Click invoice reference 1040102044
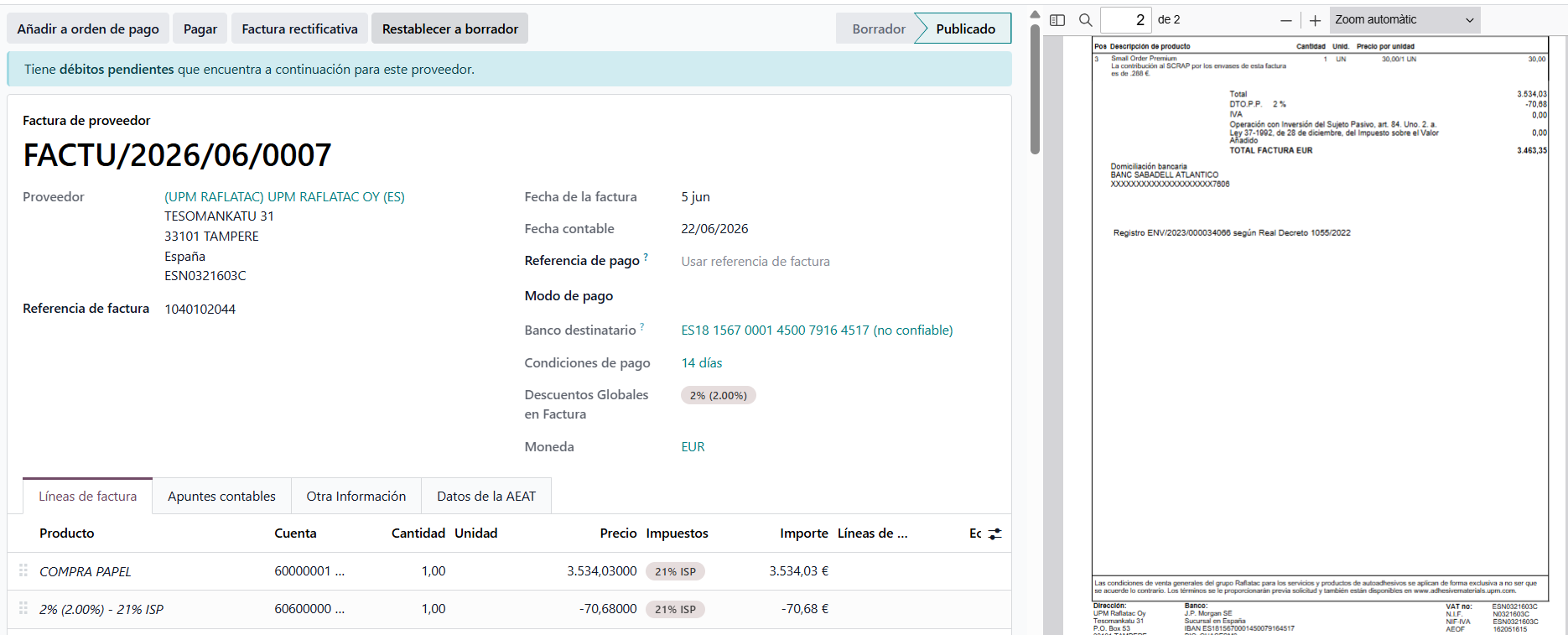Screen dimensions: 1568x635 pos(200,310)
